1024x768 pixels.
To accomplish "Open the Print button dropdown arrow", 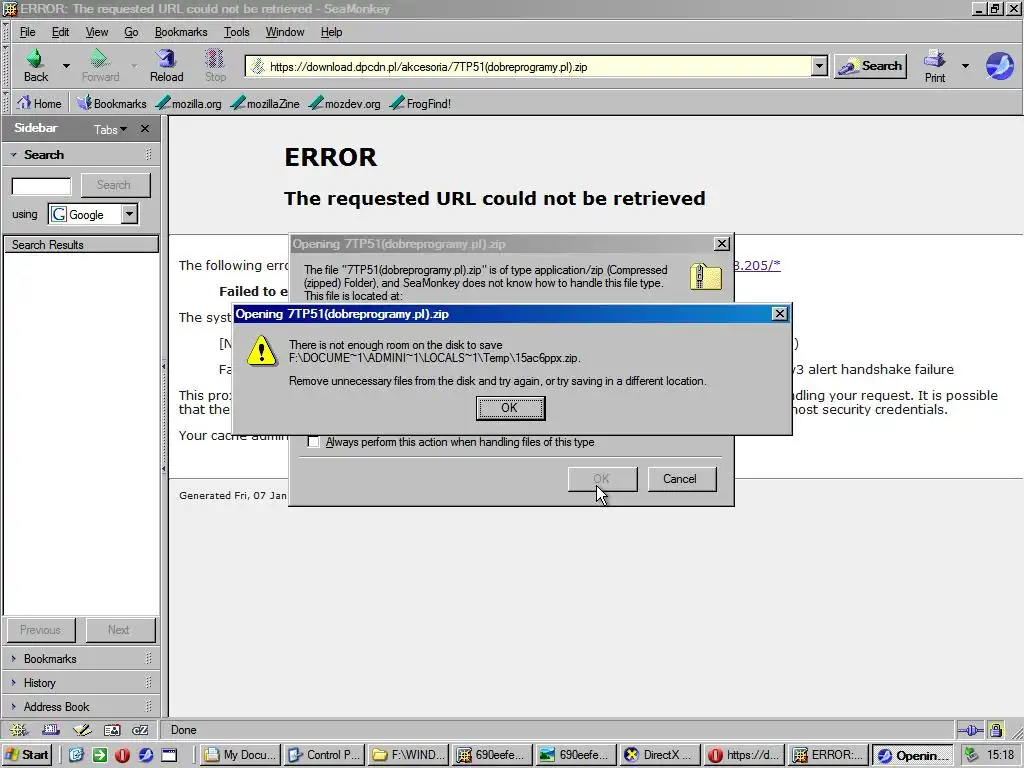I will coord(965,65).
